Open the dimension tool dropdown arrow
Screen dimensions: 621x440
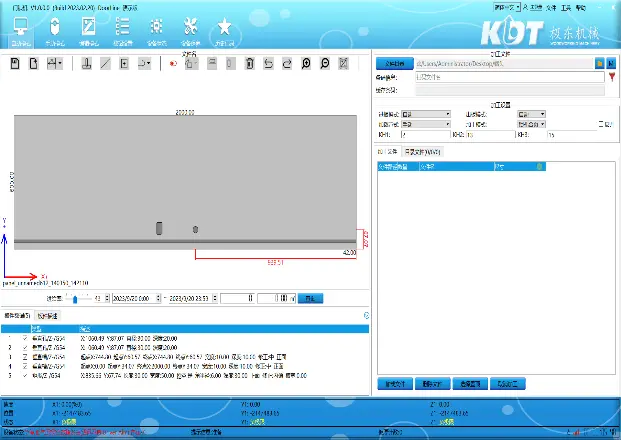click(60, 63)
